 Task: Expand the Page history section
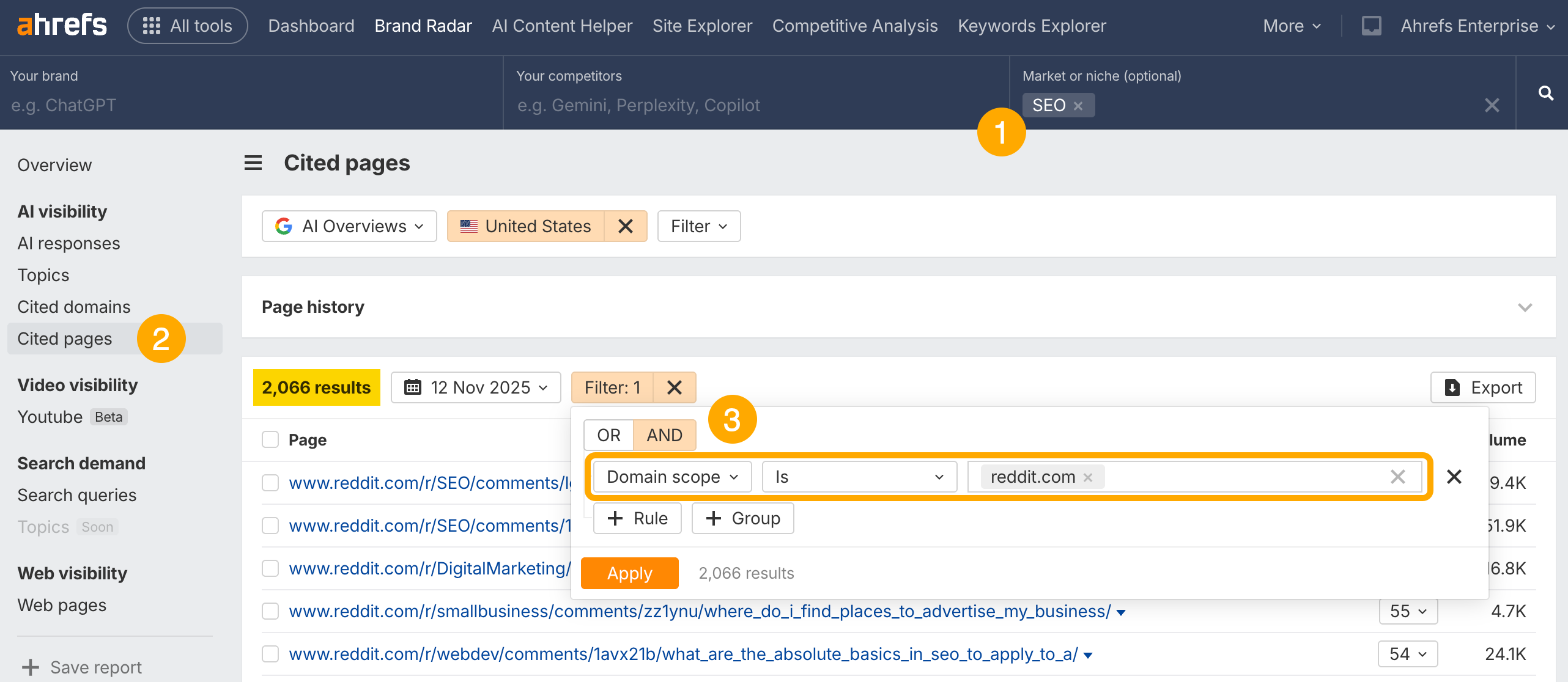click(1525, 307)
